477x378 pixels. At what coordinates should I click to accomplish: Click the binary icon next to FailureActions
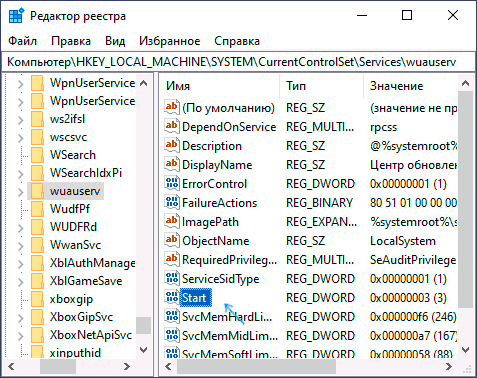[172, 202]
